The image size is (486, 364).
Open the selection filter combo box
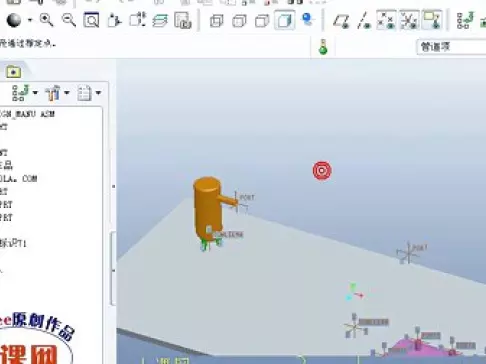coord(451,47)
